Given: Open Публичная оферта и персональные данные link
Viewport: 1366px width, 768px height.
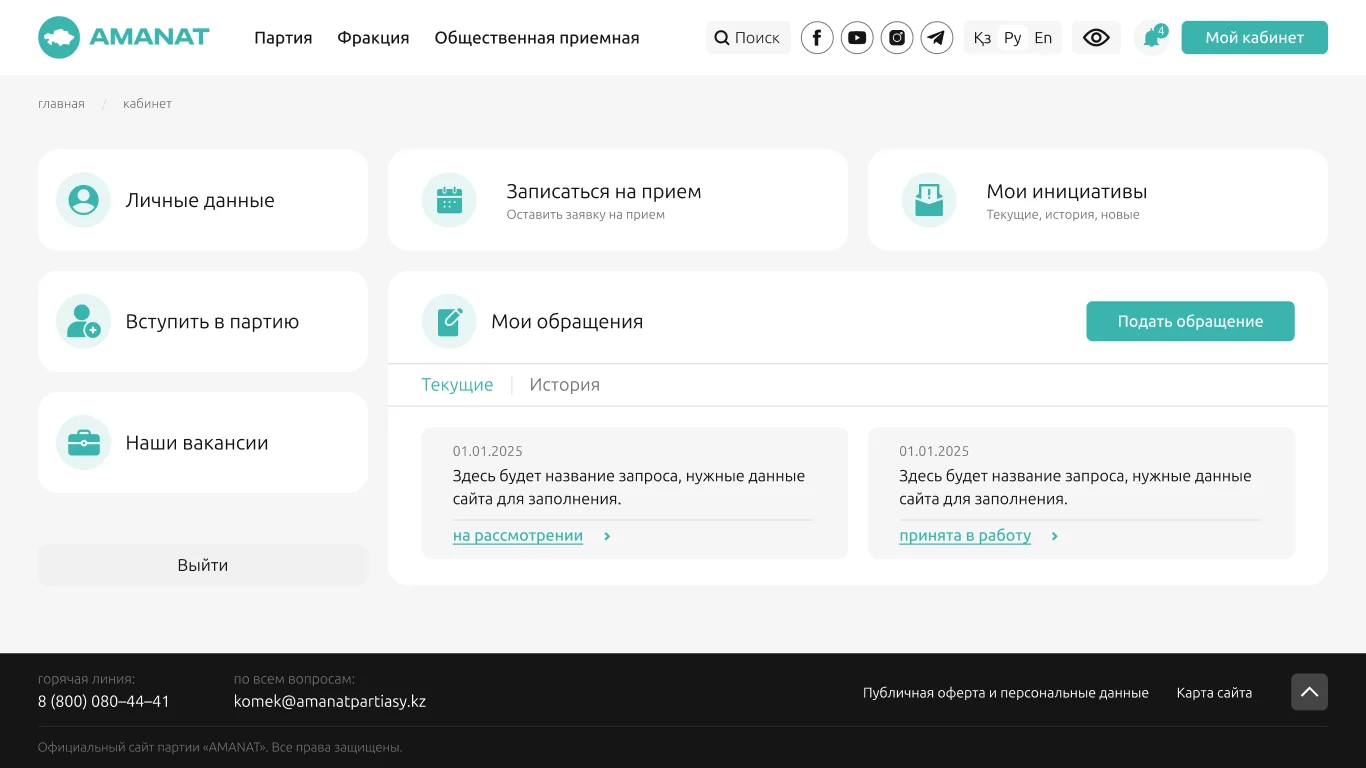Looking at the screenshot, I should [x=1006, y=693].
